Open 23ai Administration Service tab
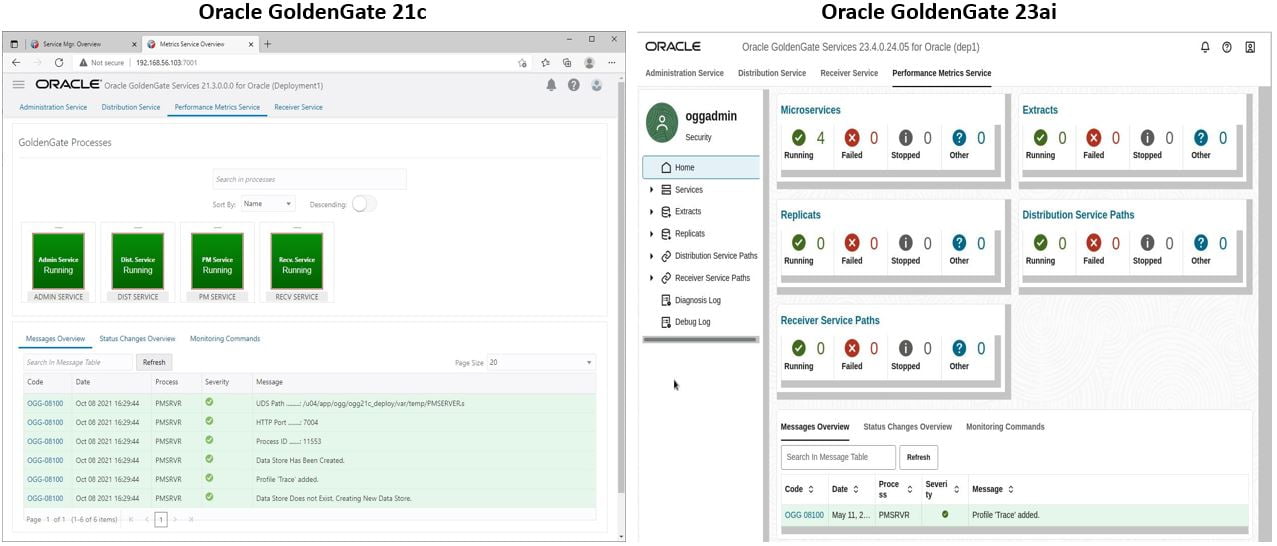 684,73
